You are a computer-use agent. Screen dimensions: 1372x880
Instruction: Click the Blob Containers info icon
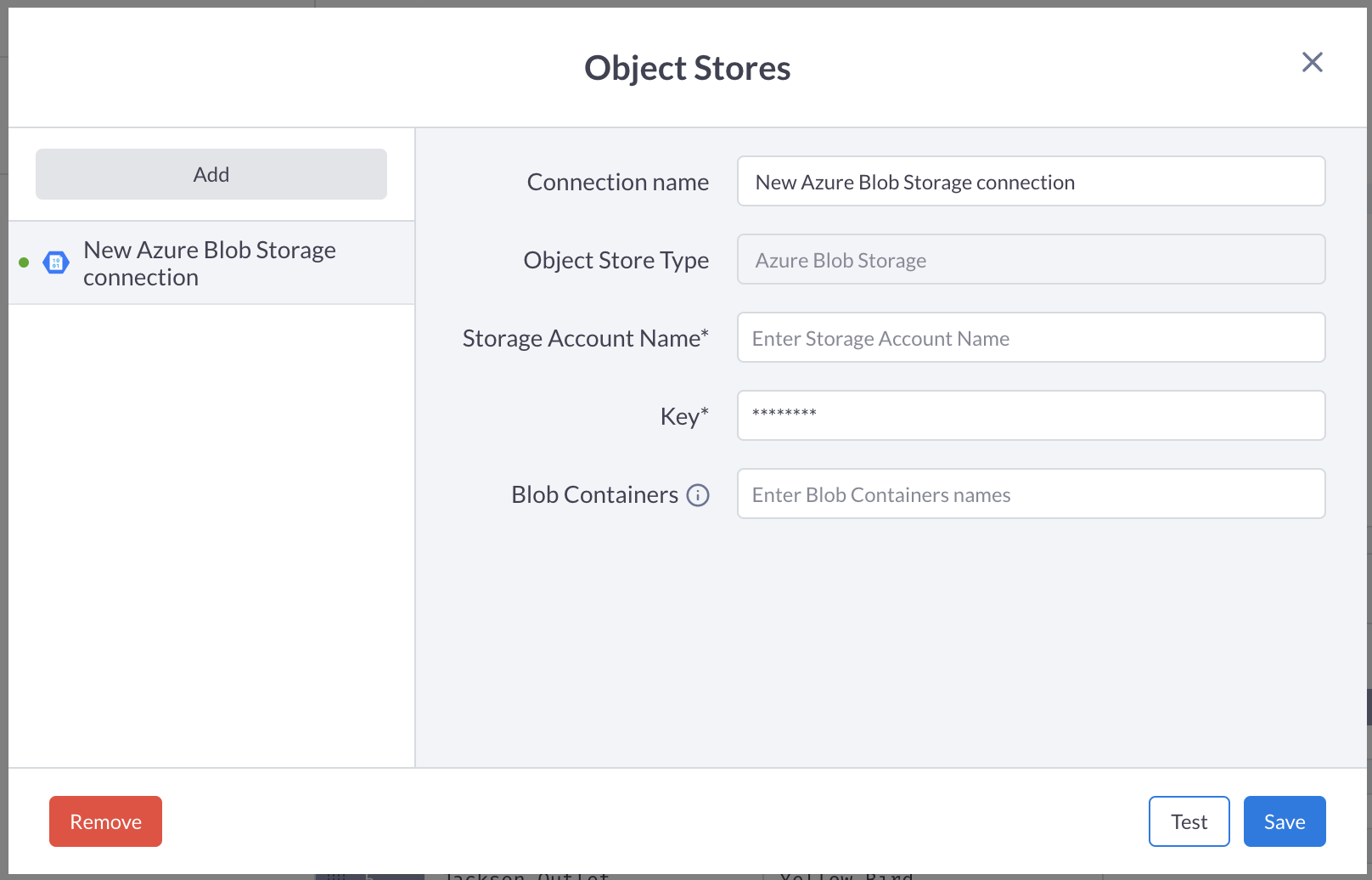point(698,495)
